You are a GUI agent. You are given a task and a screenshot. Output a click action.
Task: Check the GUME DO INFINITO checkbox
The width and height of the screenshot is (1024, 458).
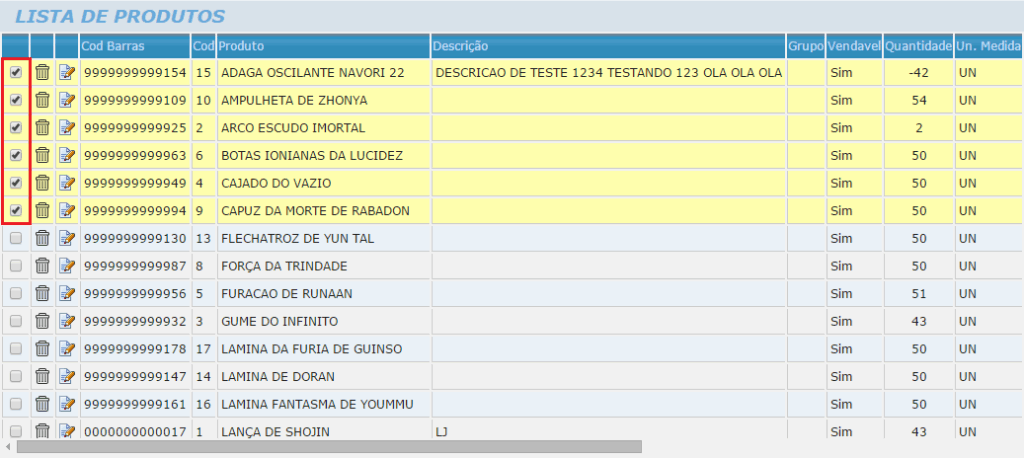16,321
